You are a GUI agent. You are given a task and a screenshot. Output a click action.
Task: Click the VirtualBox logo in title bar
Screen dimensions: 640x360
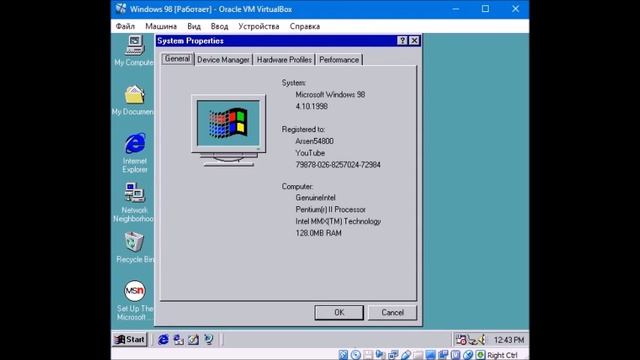121,9
